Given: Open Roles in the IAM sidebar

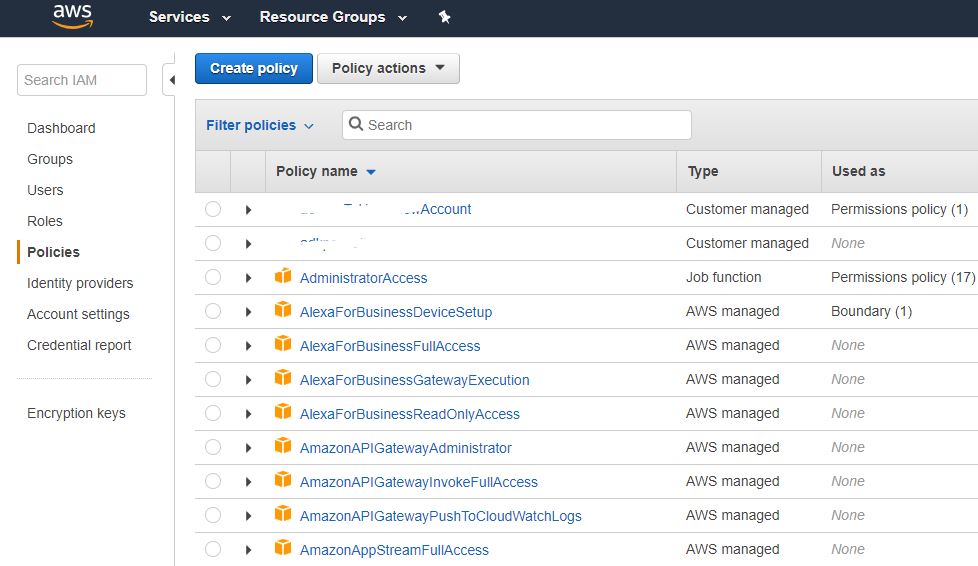Looking at the screenshot, I should point(44,221).
